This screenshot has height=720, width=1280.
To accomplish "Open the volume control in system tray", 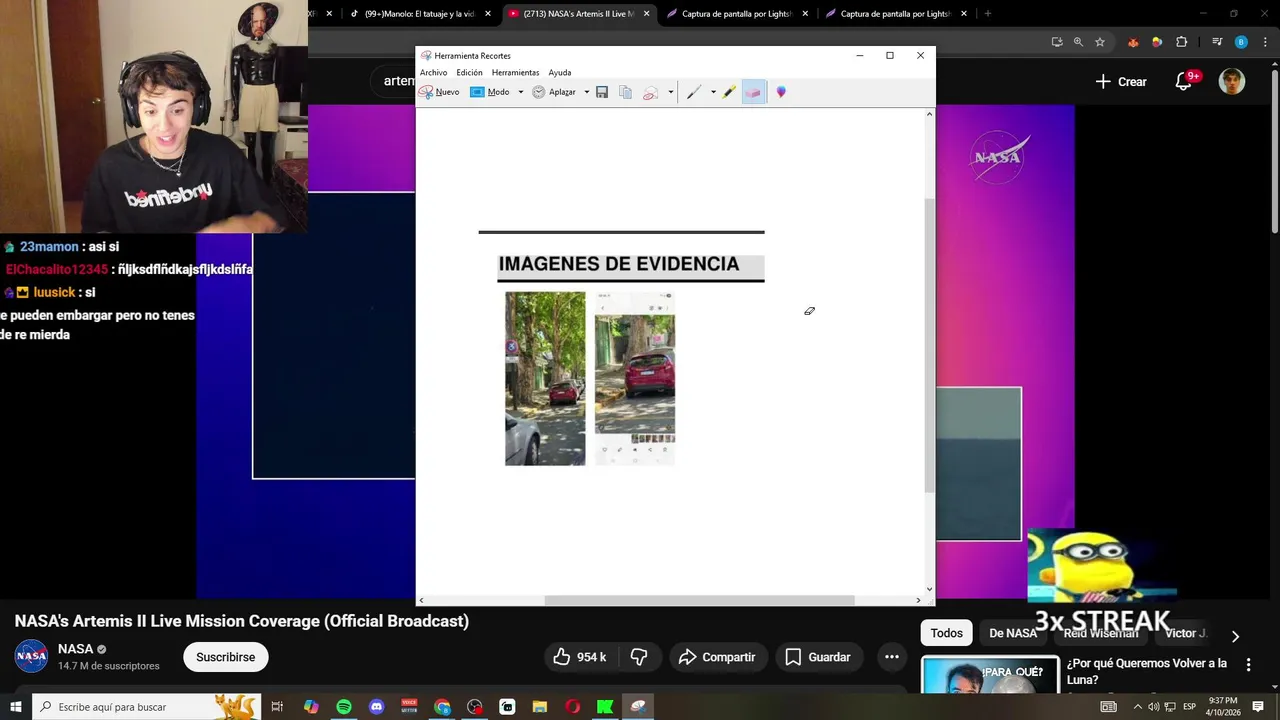I will pyautogui.click(x=1153, y=707).
